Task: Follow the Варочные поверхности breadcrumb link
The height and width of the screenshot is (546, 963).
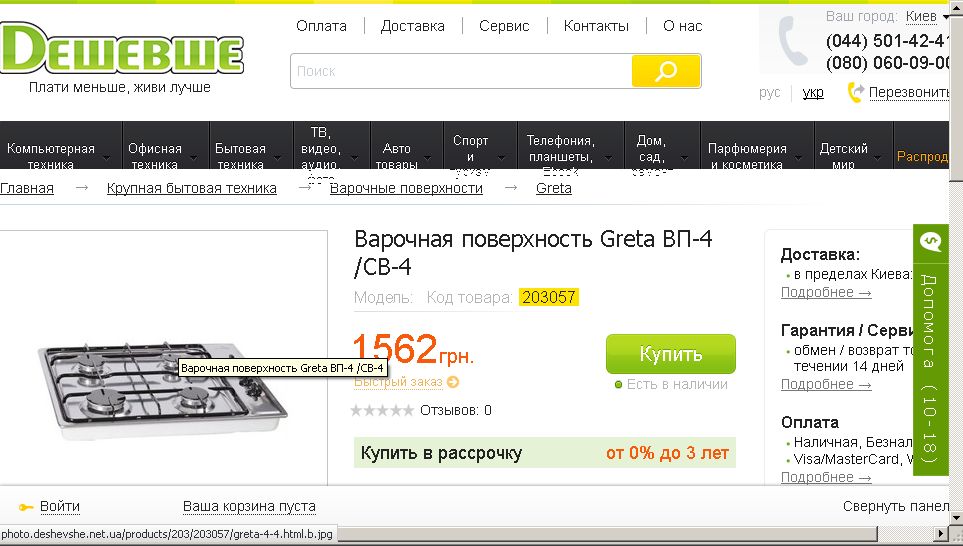Action: tap(406, 189)
